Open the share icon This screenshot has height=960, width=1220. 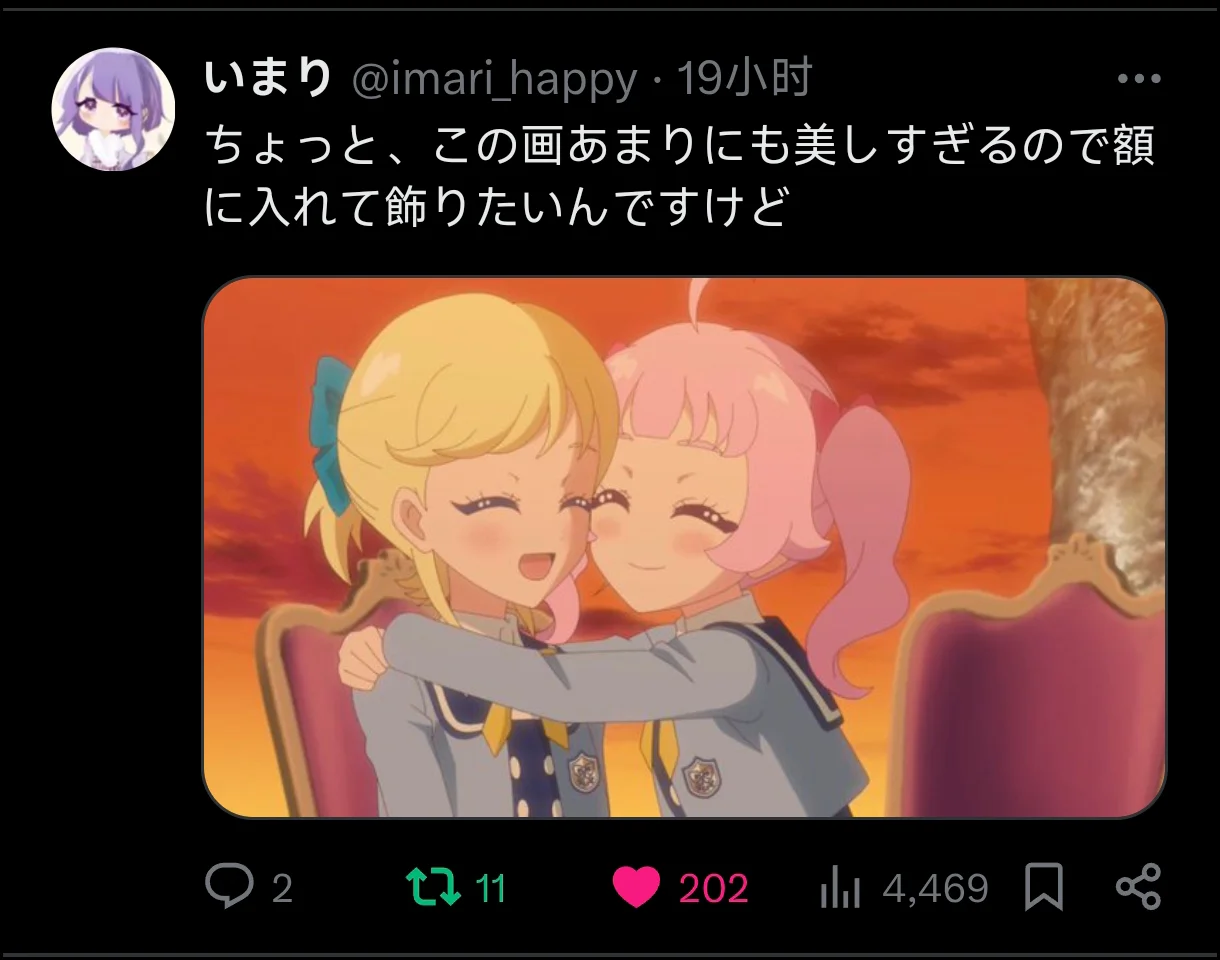pyautogui.click(x=1138, y=887)
